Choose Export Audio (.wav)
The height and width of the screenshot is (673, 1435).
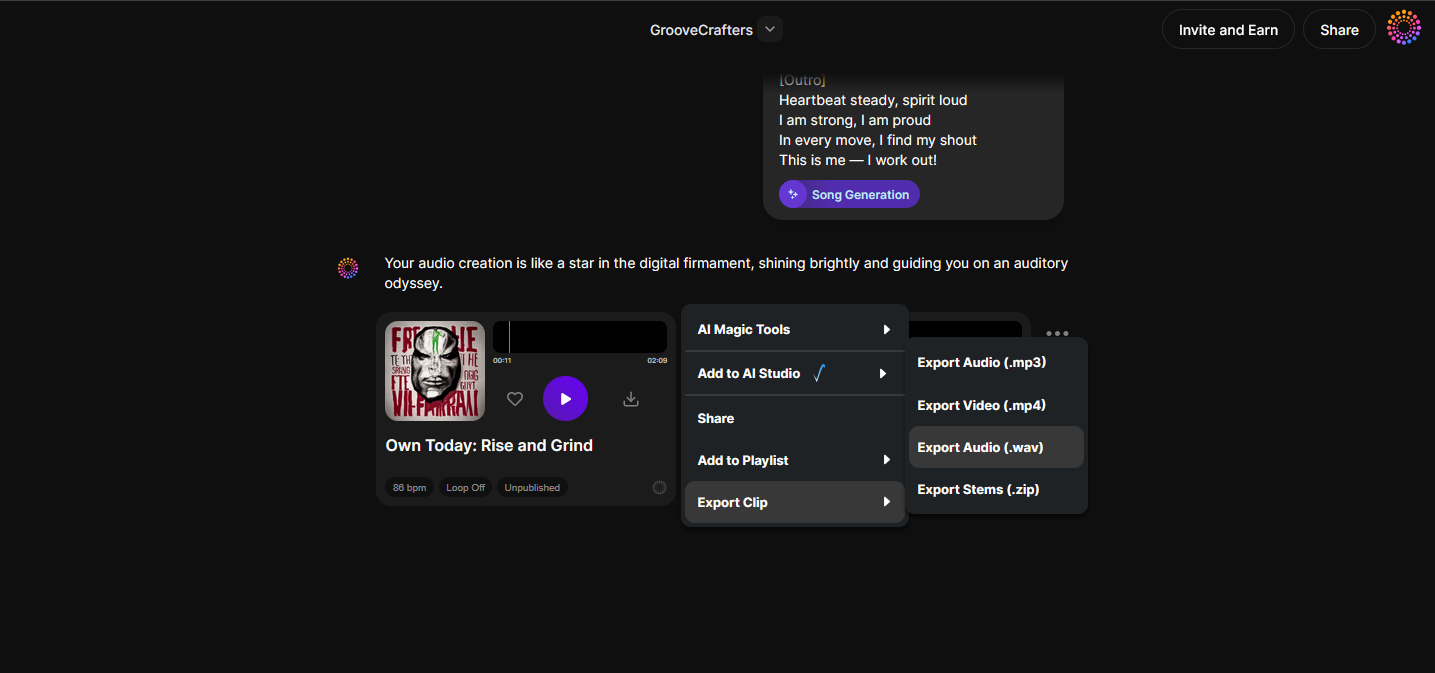coord(996,447)
